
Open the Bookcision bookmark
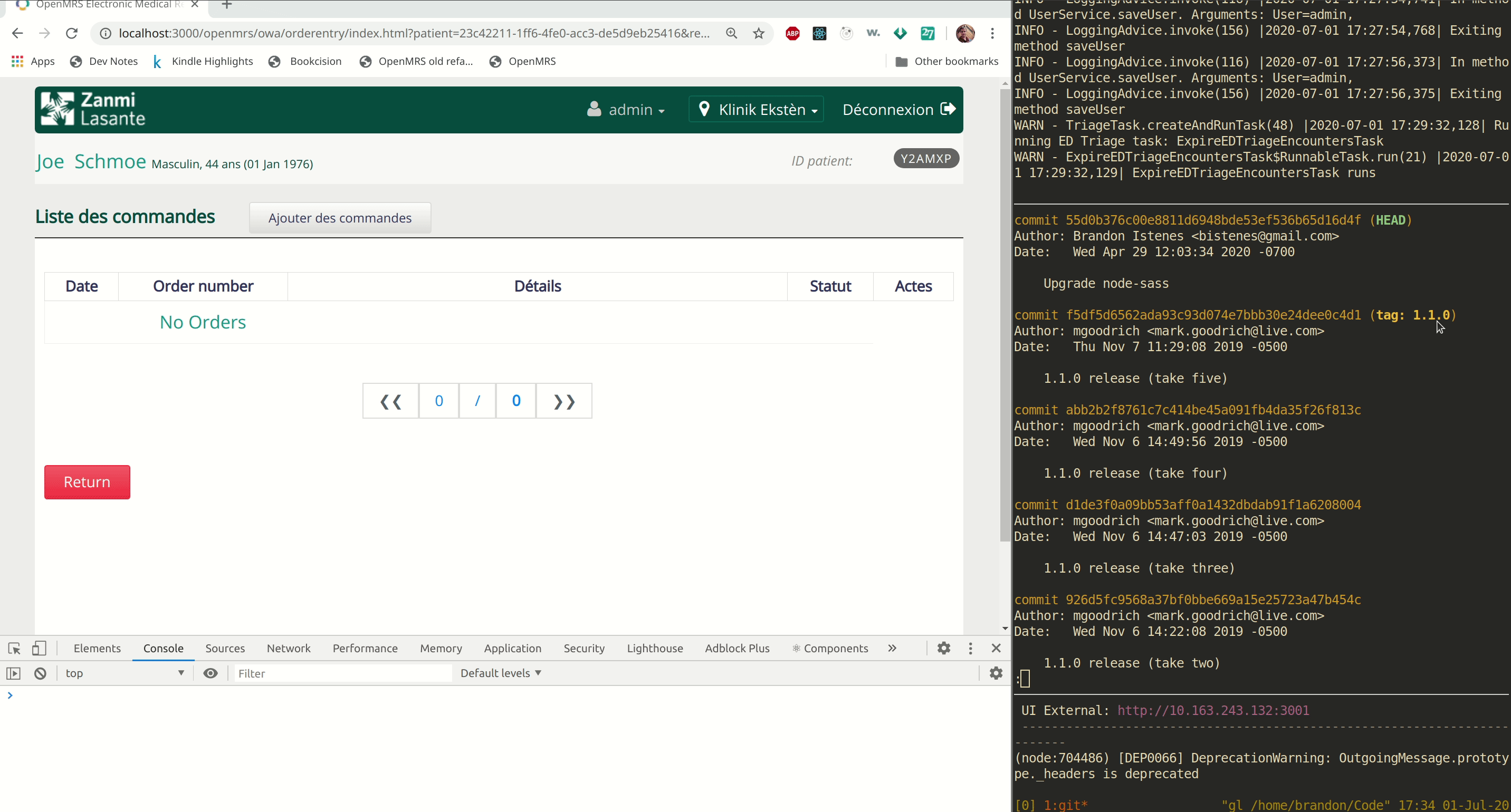[305, 61]
